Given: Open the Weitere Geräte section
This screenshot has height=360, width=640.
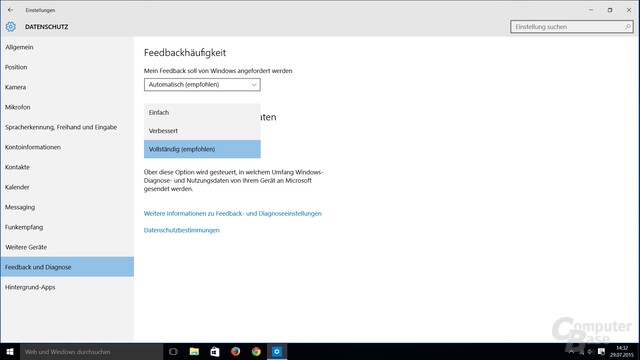Looking at the screenshot, I should (x=67, y=247).
